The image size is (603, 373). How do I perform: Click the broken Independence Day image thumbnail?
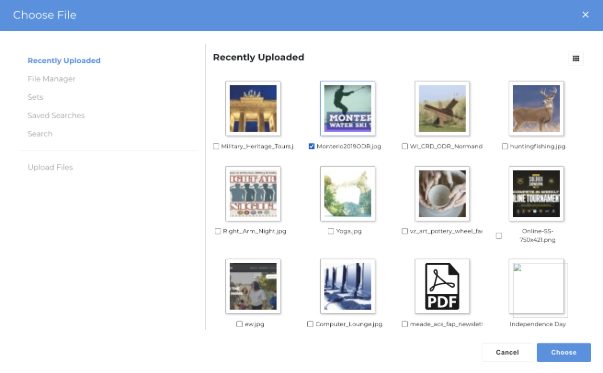(x=536, y=286)
